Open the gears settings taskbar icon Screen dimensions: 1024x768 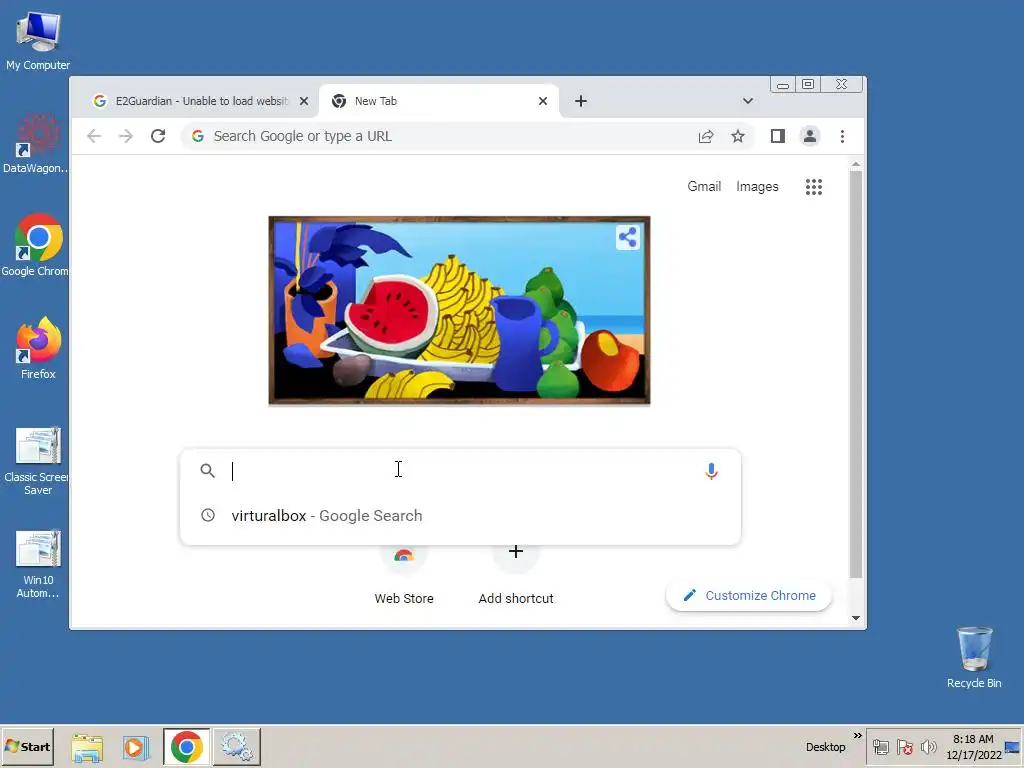tap(236, 747)
